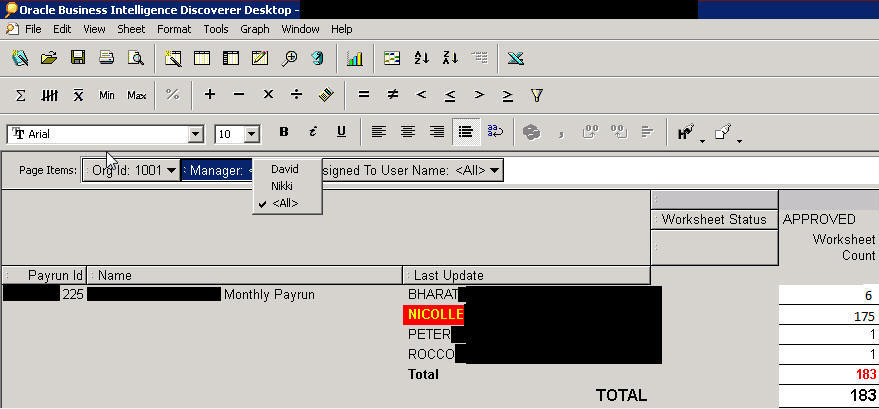Screen dimensions: 879x409
Task: Align text left
Action: point(379,132)
